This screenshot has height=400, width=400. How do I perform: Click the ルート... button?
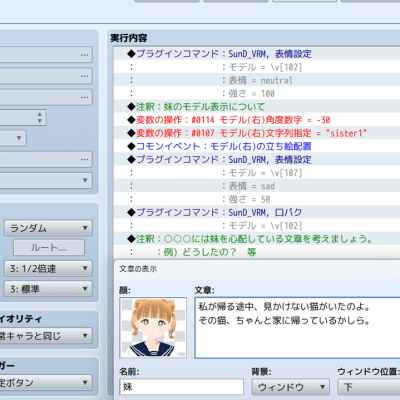49,248
